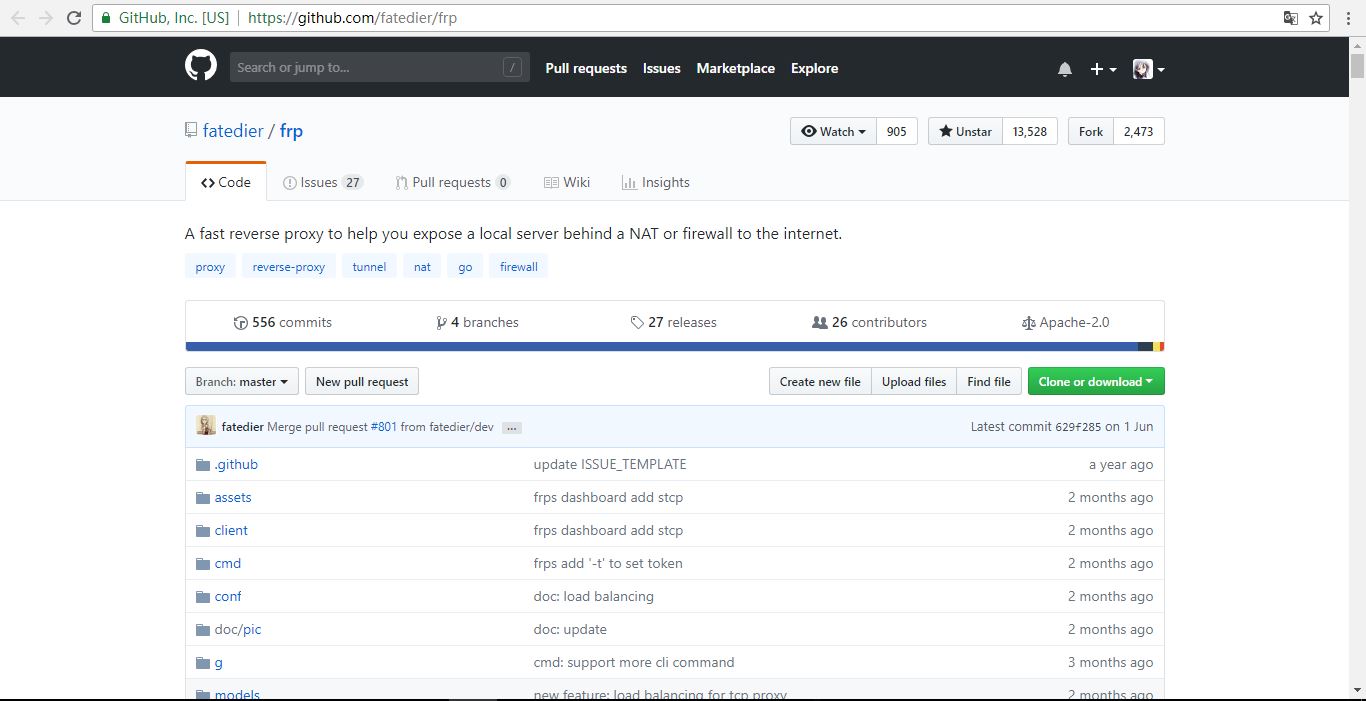Click the language breakdown color bar
This screenshot has height=701, width=1366.
click(660, 347)
